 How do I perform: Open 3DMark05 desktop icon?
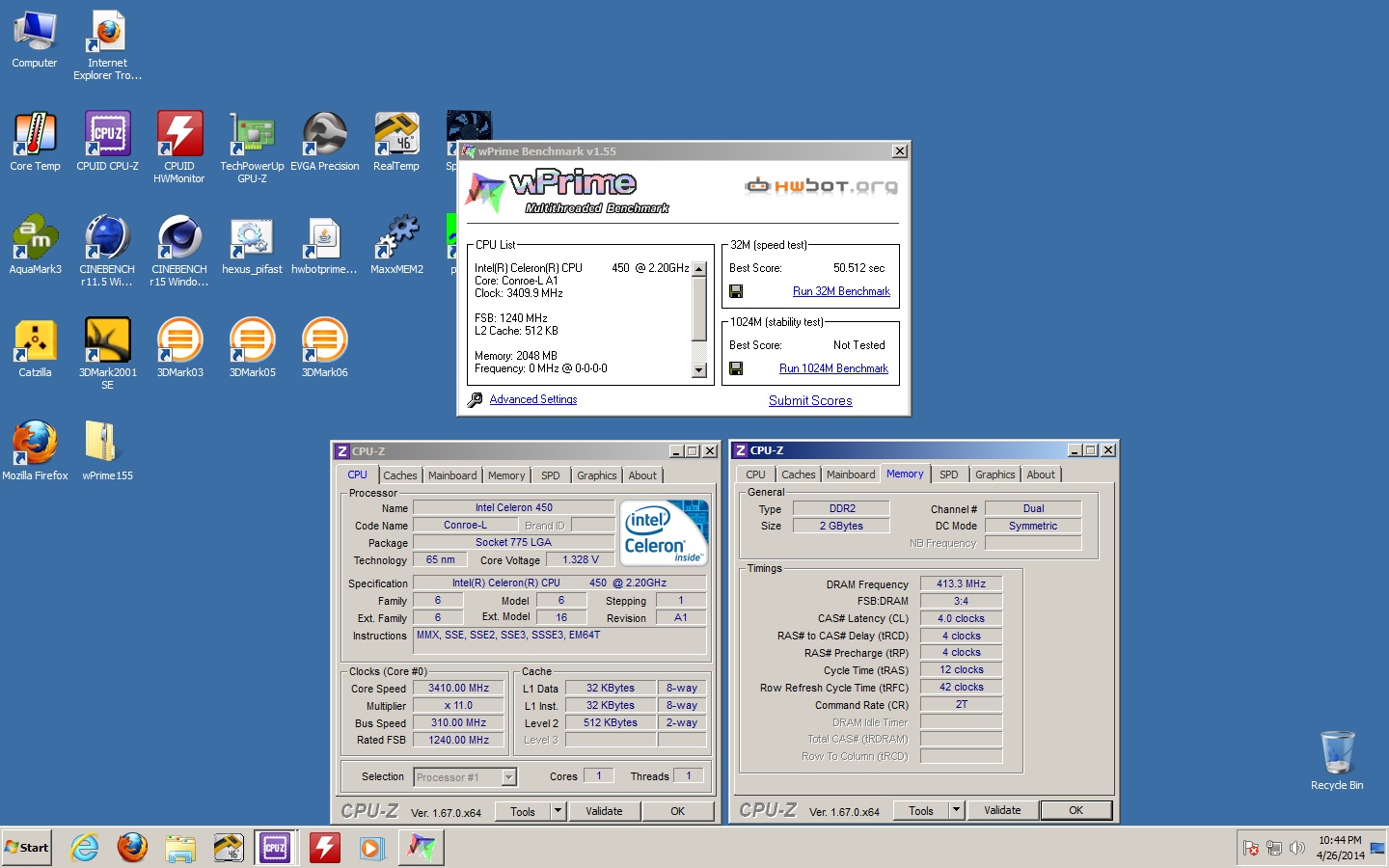(252, 348)
